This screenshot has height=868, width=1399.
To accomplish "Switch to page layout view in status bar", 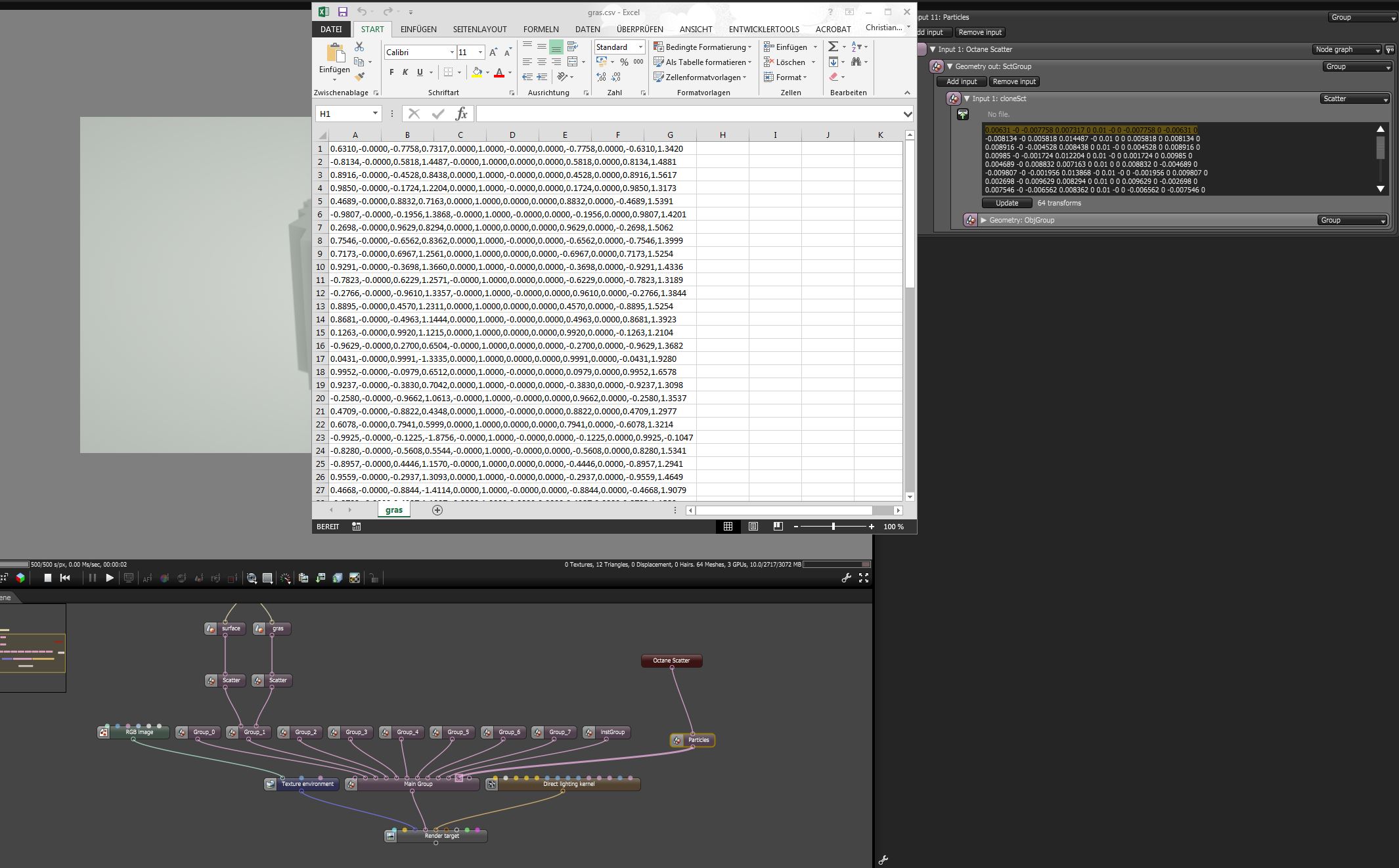I will coord(753,527).
